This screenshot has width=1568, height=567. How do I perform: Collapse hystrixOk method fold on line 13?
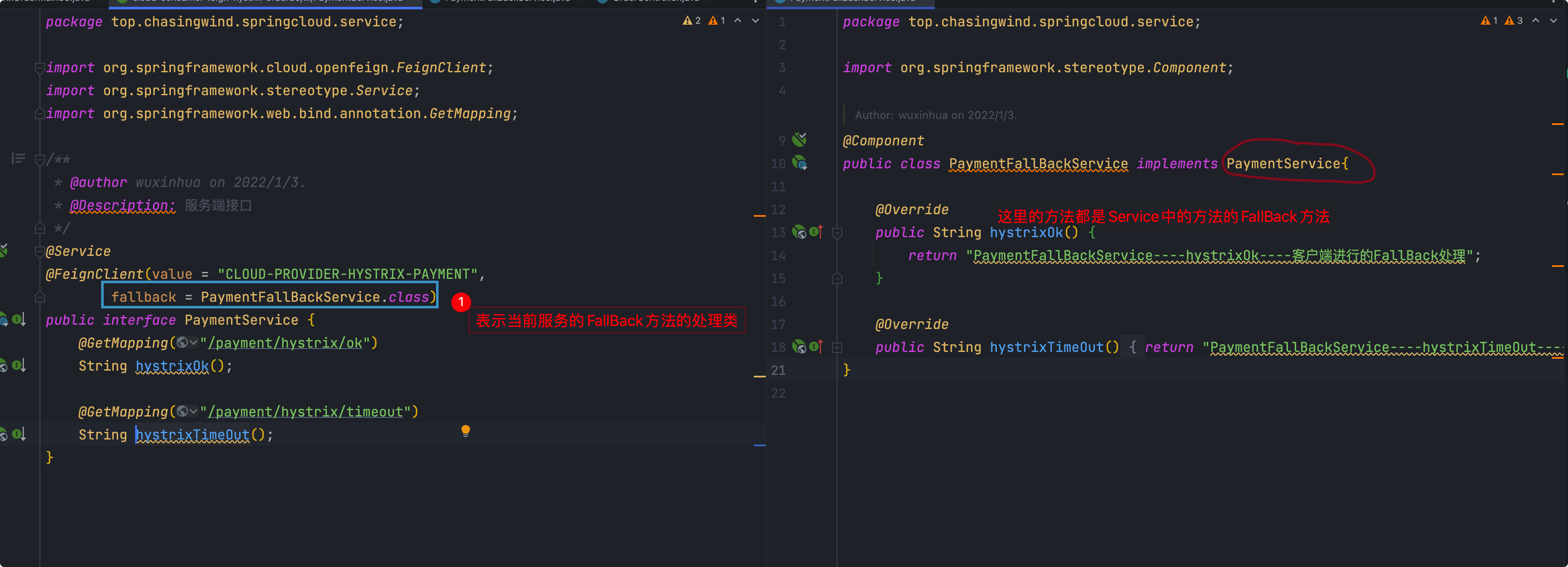837,232
